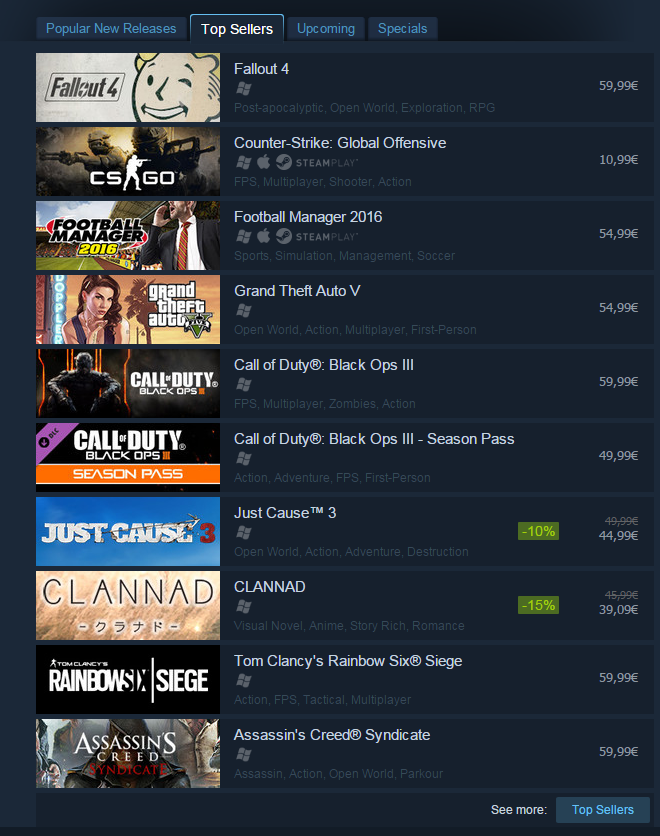Click the Apple icon under Counter-Strike: Global Offensive
The image size is (660, 836).
pyautogui.click(x=264, y=162)
